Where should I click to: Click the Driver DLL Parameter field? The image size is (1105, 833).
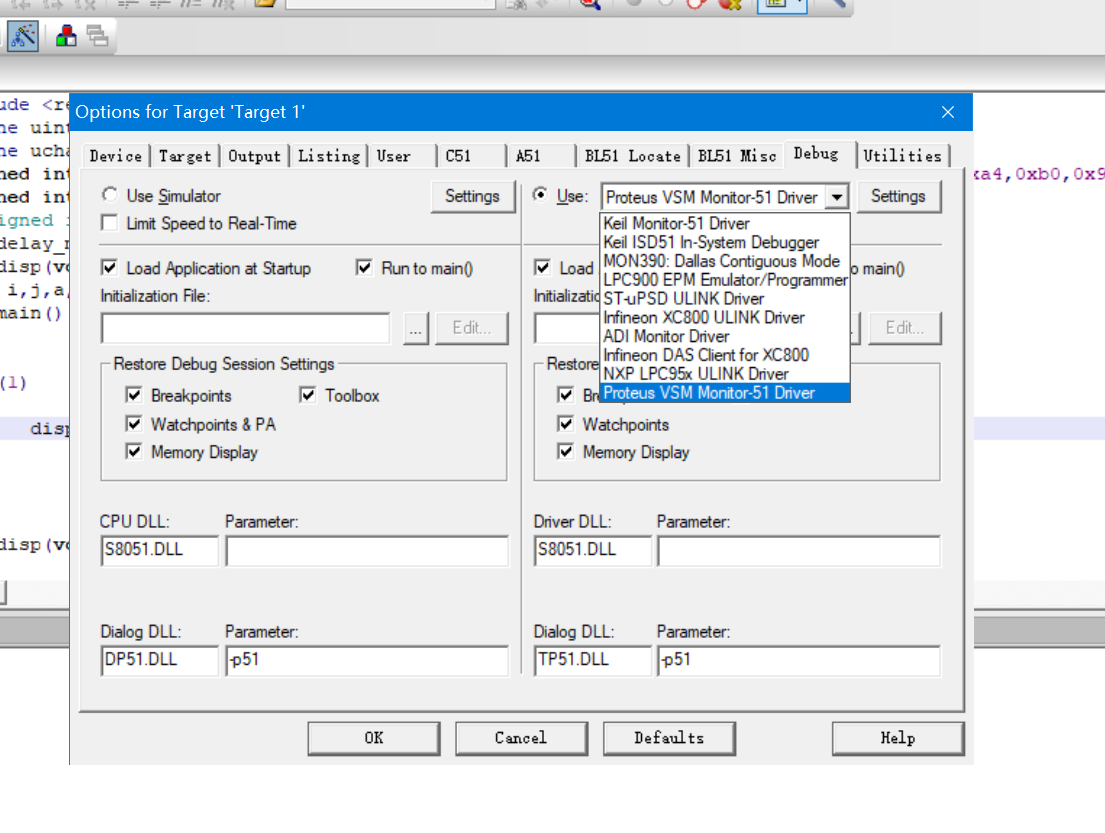pos(798,550)
